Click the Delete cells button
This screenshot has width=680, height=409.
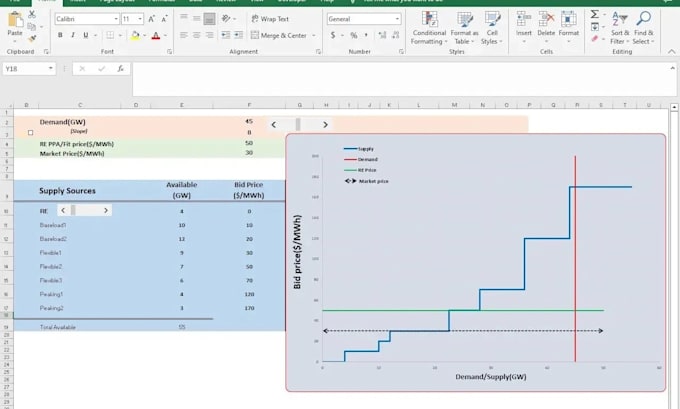pos(546,27)
